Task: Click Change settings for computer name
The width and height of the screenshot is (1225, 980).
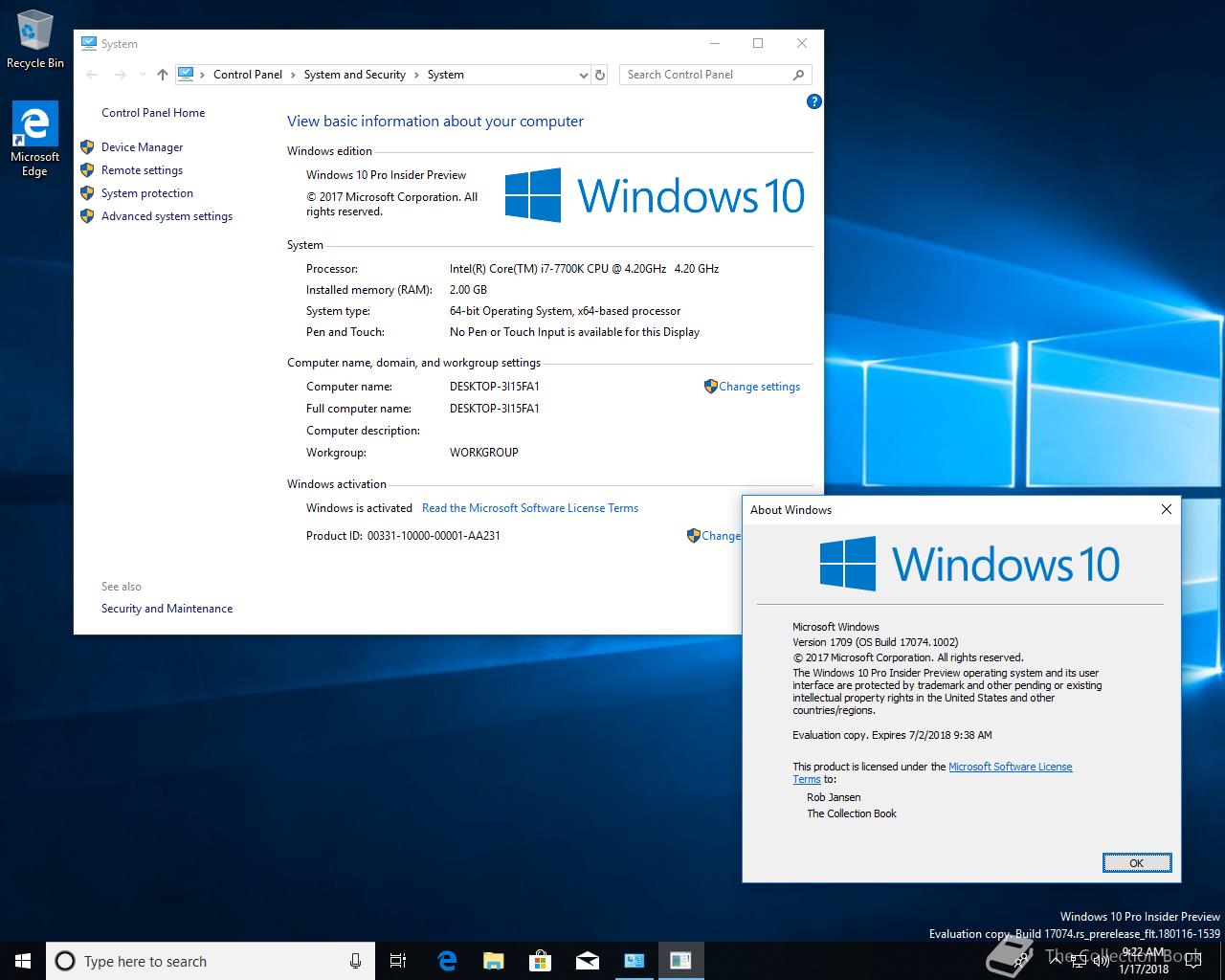Action: (759, 387)
